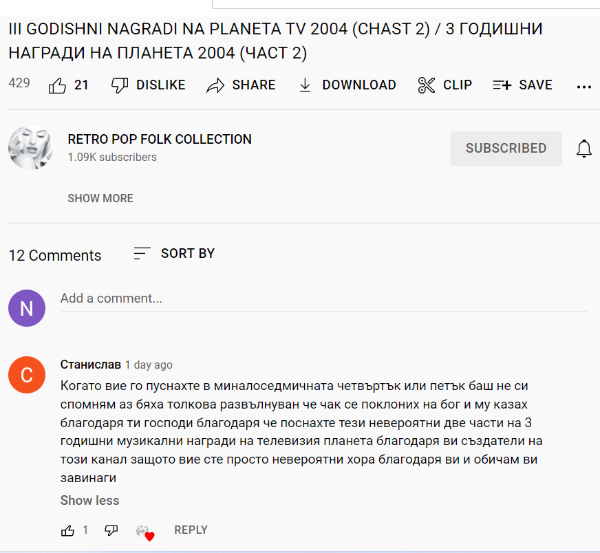
Task: Like Станислав's comment
Action: click(x=68, y=530)
